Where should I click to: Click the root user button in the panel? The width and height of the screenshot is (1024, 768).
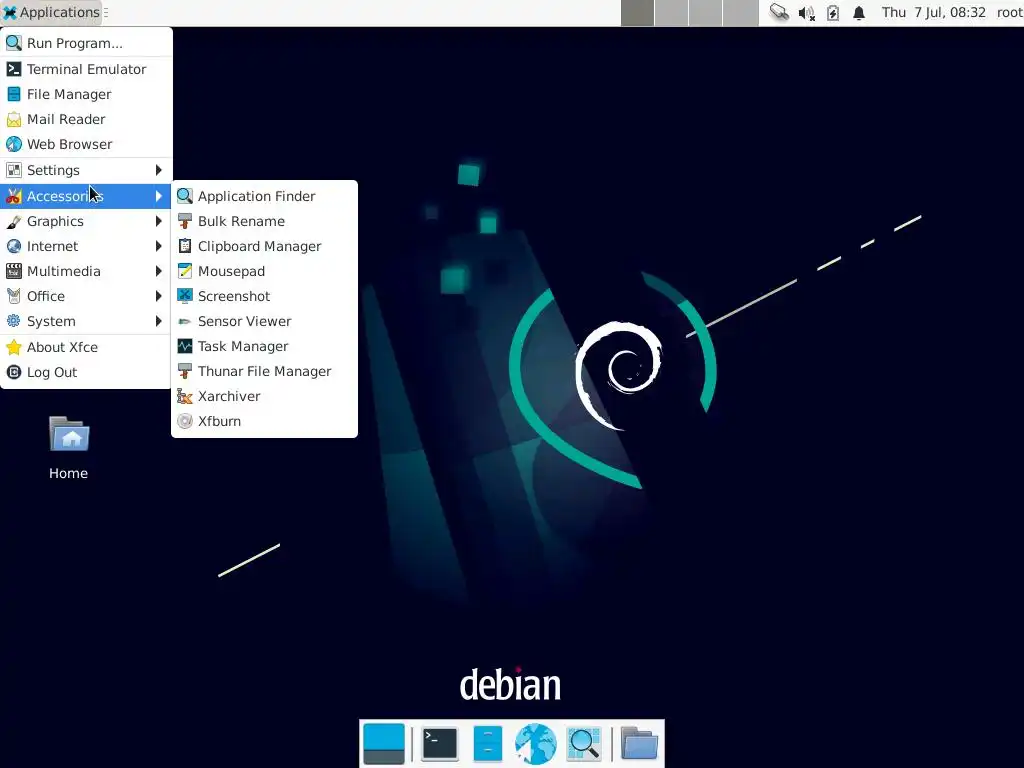[1009, 12]
